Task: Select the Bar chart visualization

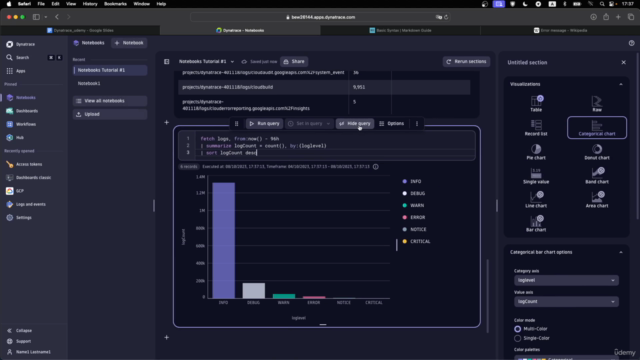Action: tap(536, 224)
